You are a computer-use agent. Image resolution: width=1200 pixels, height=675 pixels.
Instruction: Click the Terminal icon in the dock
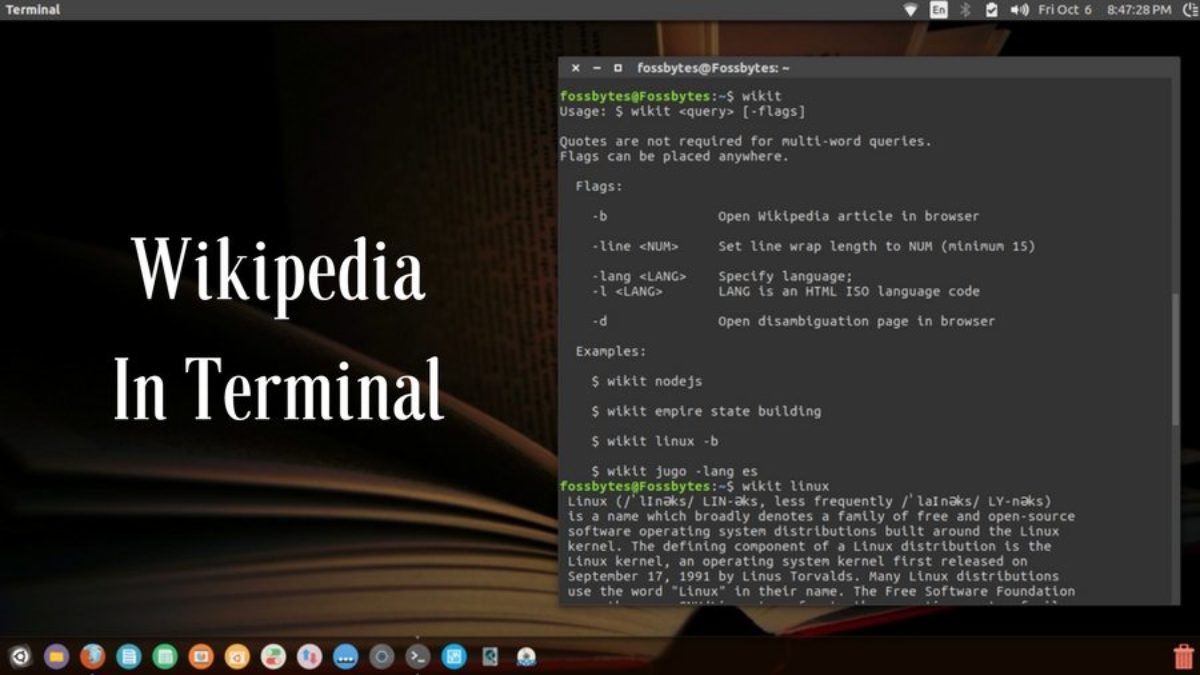(x=418, y=657)
